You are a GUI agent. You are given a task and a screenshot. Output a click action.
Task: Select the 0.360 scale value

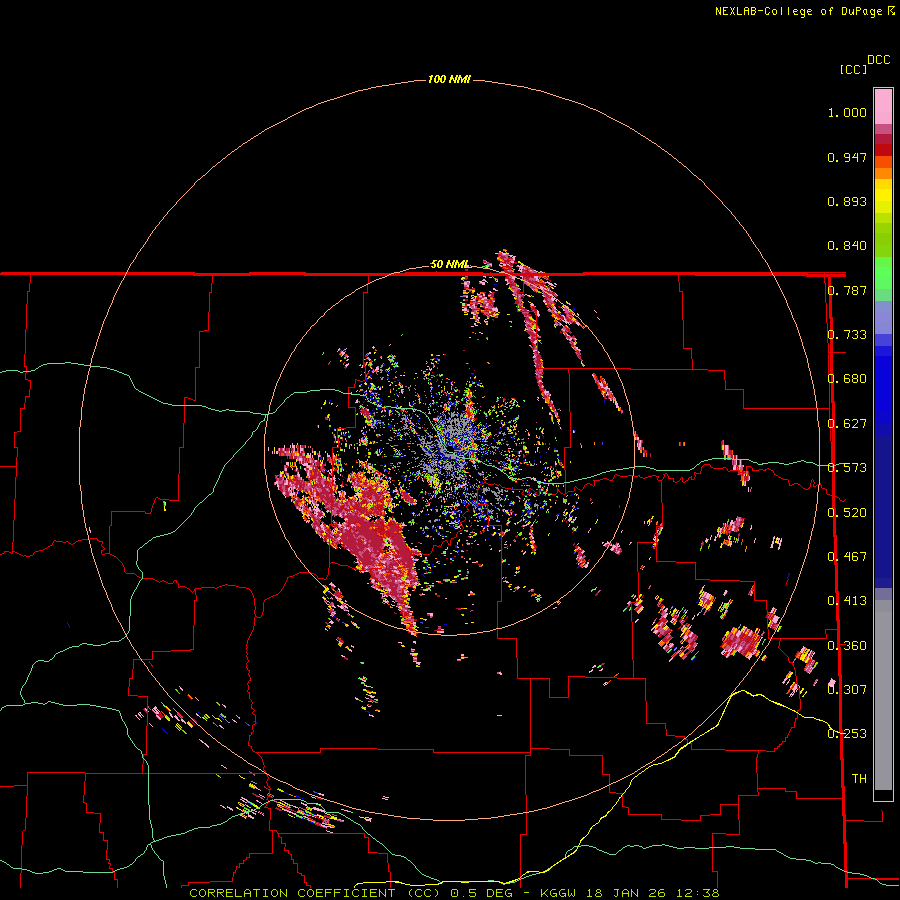pos(847,646)
